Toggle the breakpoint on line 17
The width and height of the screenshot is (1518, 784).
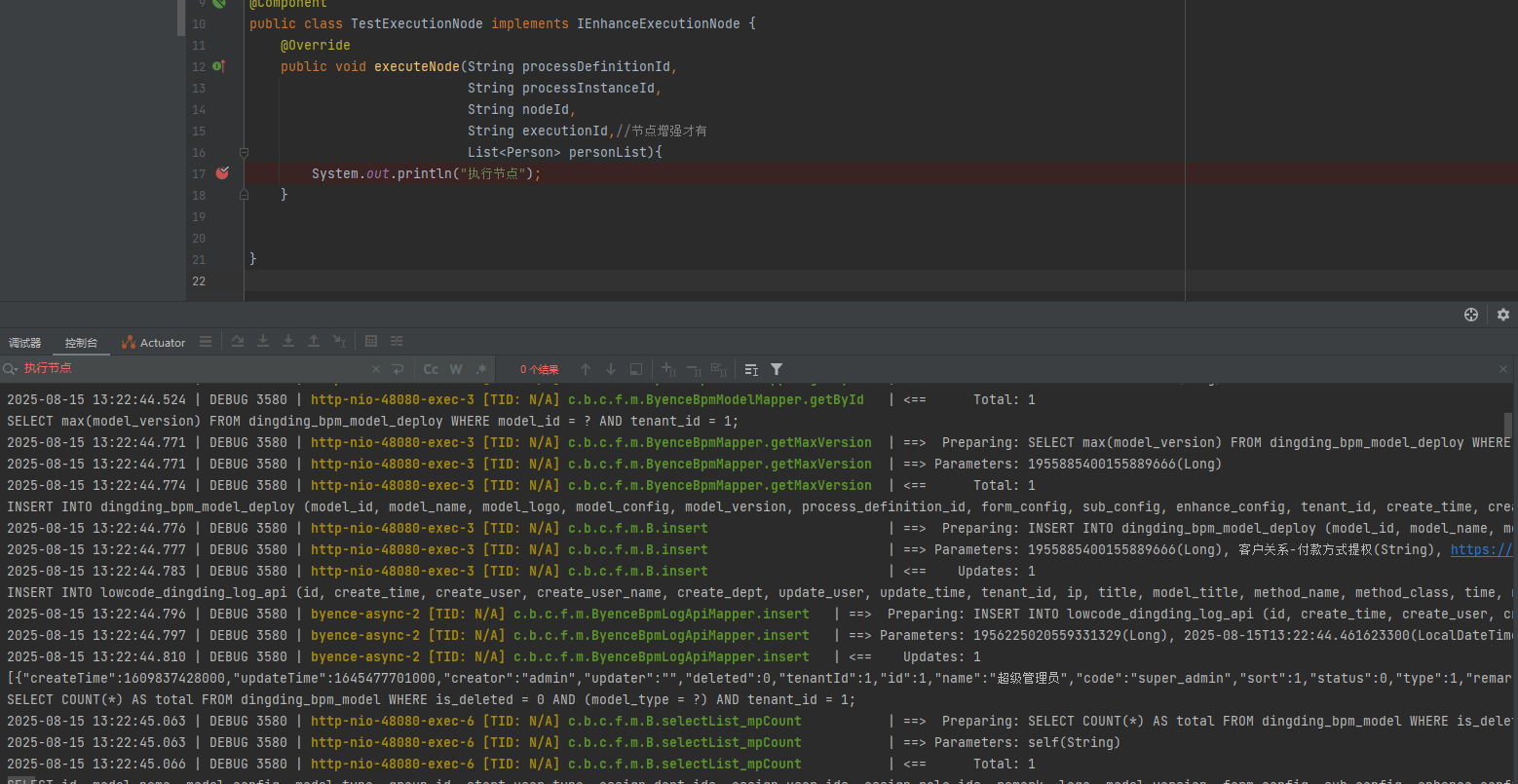click(x=222, y=173)
